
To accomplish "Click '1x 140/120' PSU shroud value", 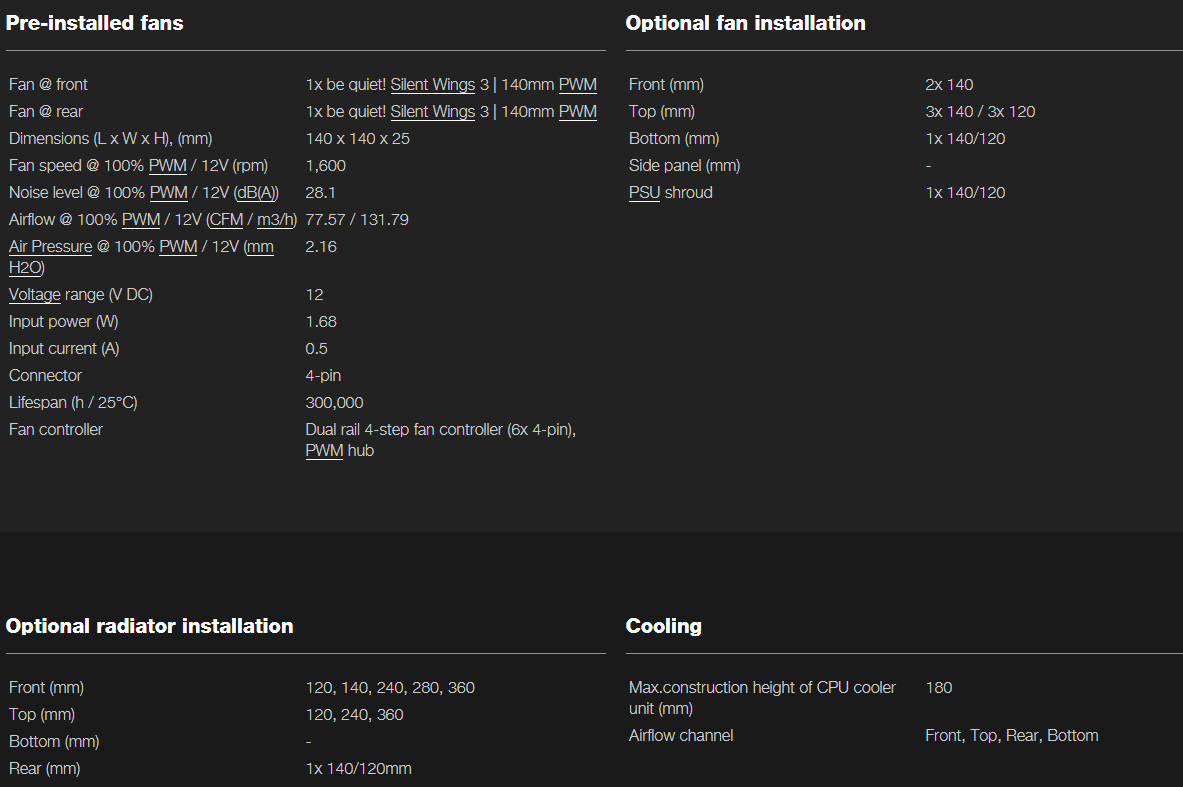I will [x=965, y=193].
